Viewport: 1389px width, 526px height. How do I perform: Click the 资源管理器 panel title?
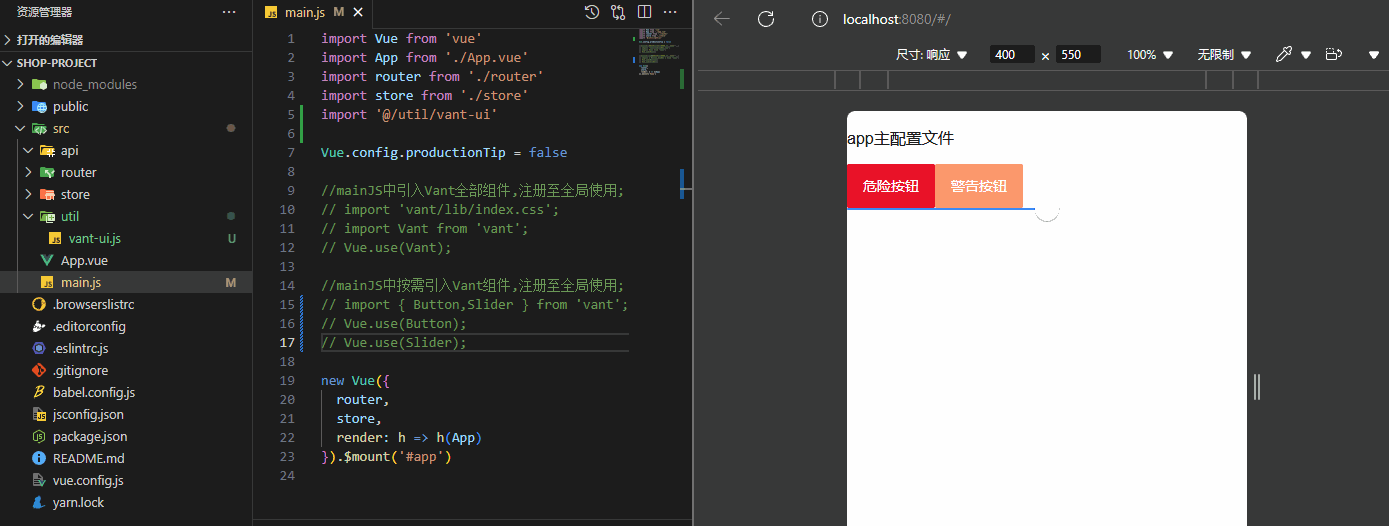click(44, 12)
